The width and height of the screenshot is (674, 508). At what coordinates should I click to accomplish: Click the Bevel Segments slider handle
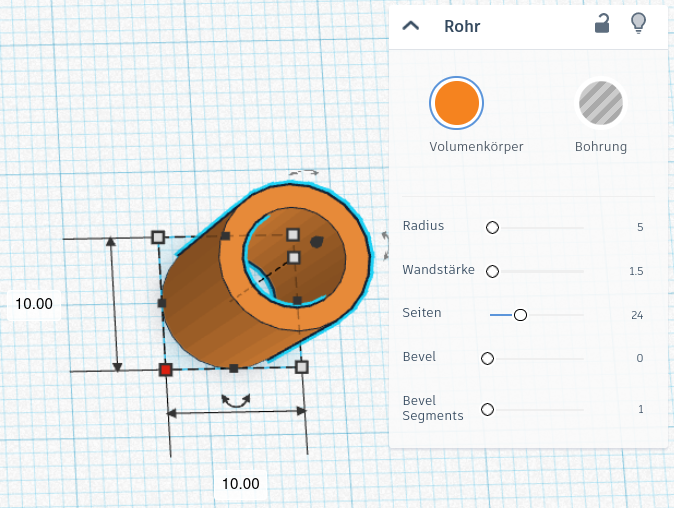pos(487,409)
